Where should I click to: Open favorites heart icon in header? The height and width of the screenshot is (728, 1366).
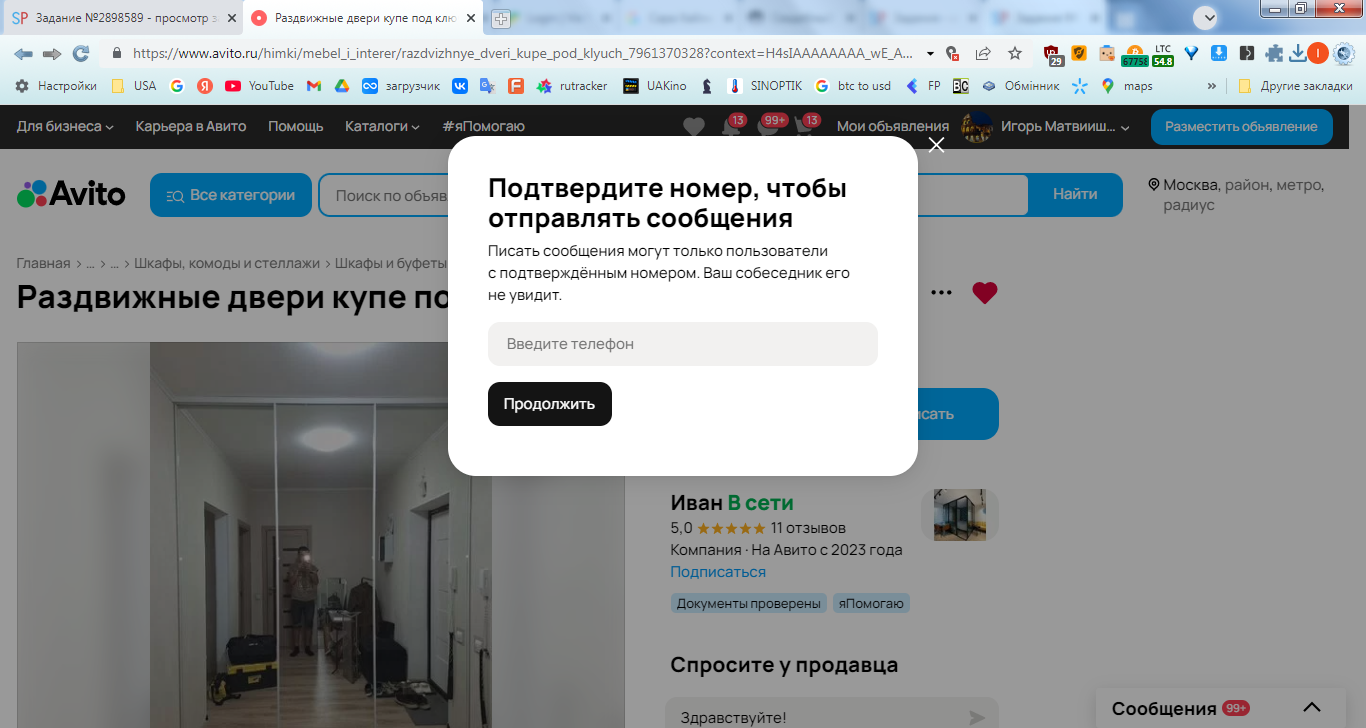694,127
